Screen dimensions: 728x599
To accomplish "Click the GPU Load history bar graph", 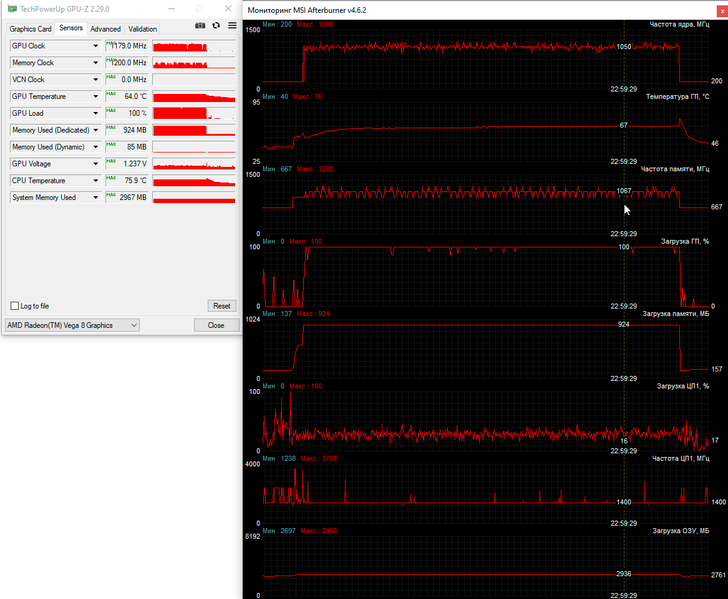I will click(x=194, y=113).
